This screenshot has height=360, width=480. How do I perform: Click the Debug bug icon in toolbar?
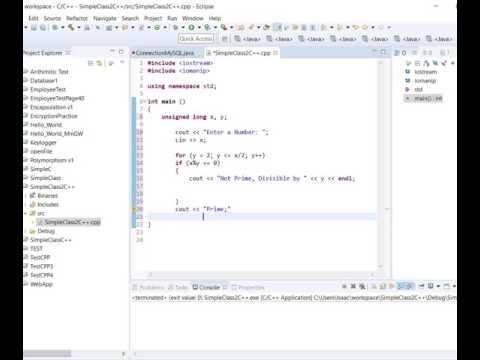tap(175, 28)
